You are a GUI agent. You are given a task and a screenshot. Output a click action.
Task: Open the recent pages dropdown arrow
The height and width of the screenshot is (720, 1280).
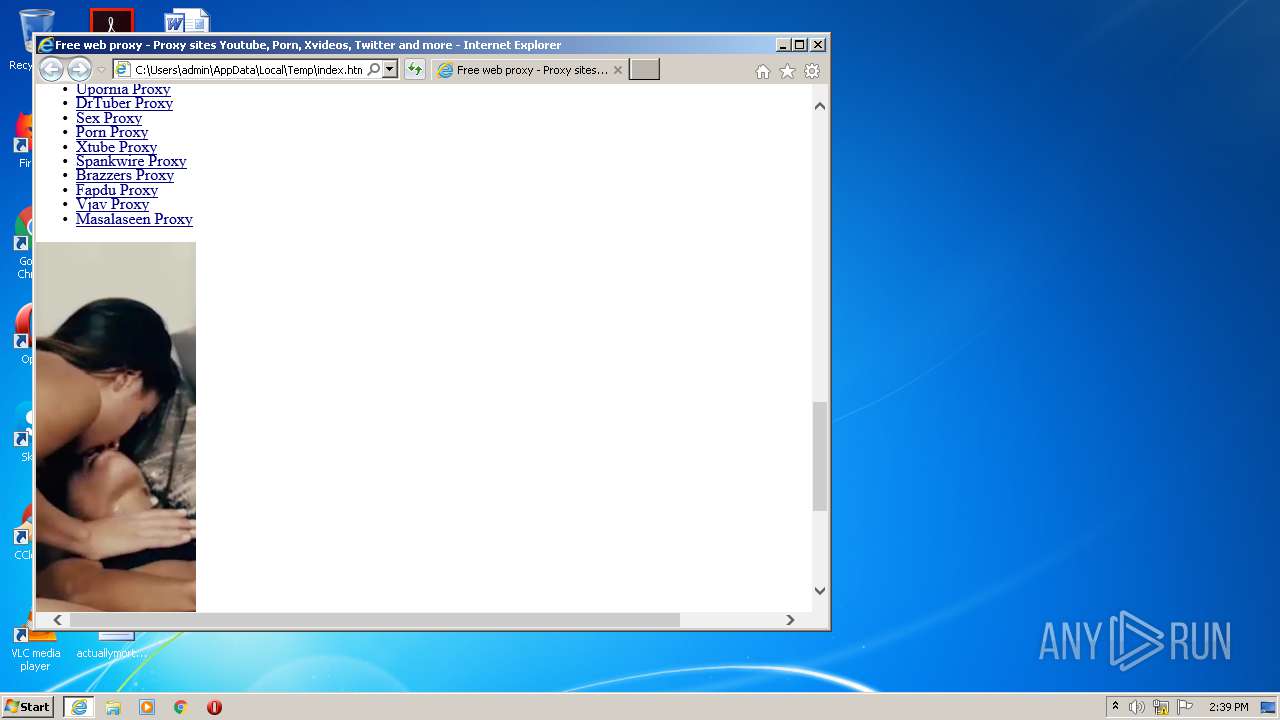(x=101, y=70)
